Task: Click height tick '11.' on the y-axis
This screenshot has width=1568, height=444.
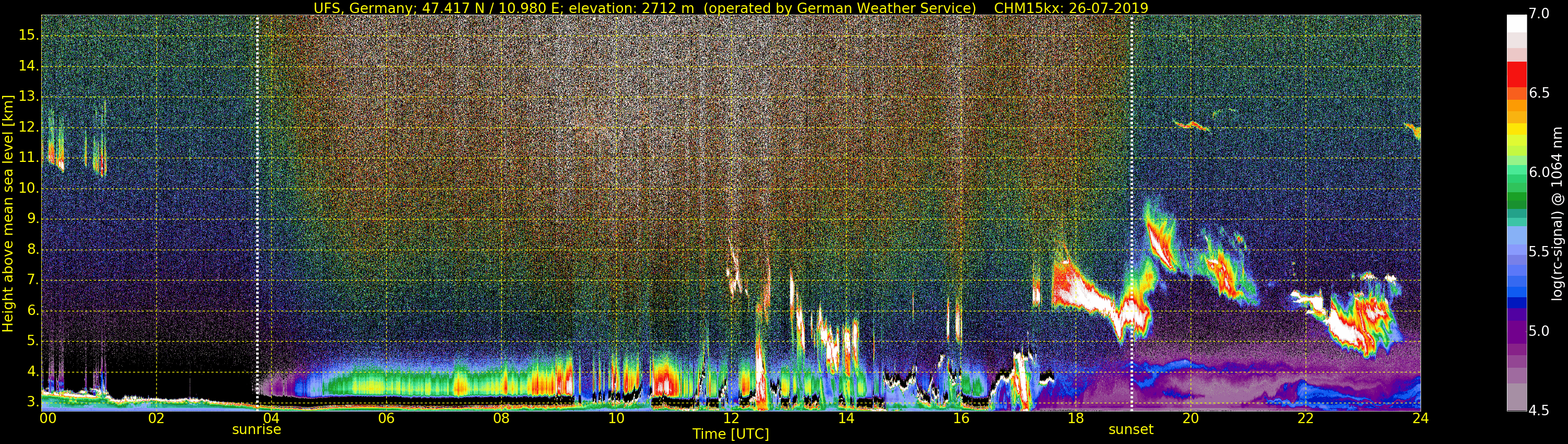Action: click(29, 158)
